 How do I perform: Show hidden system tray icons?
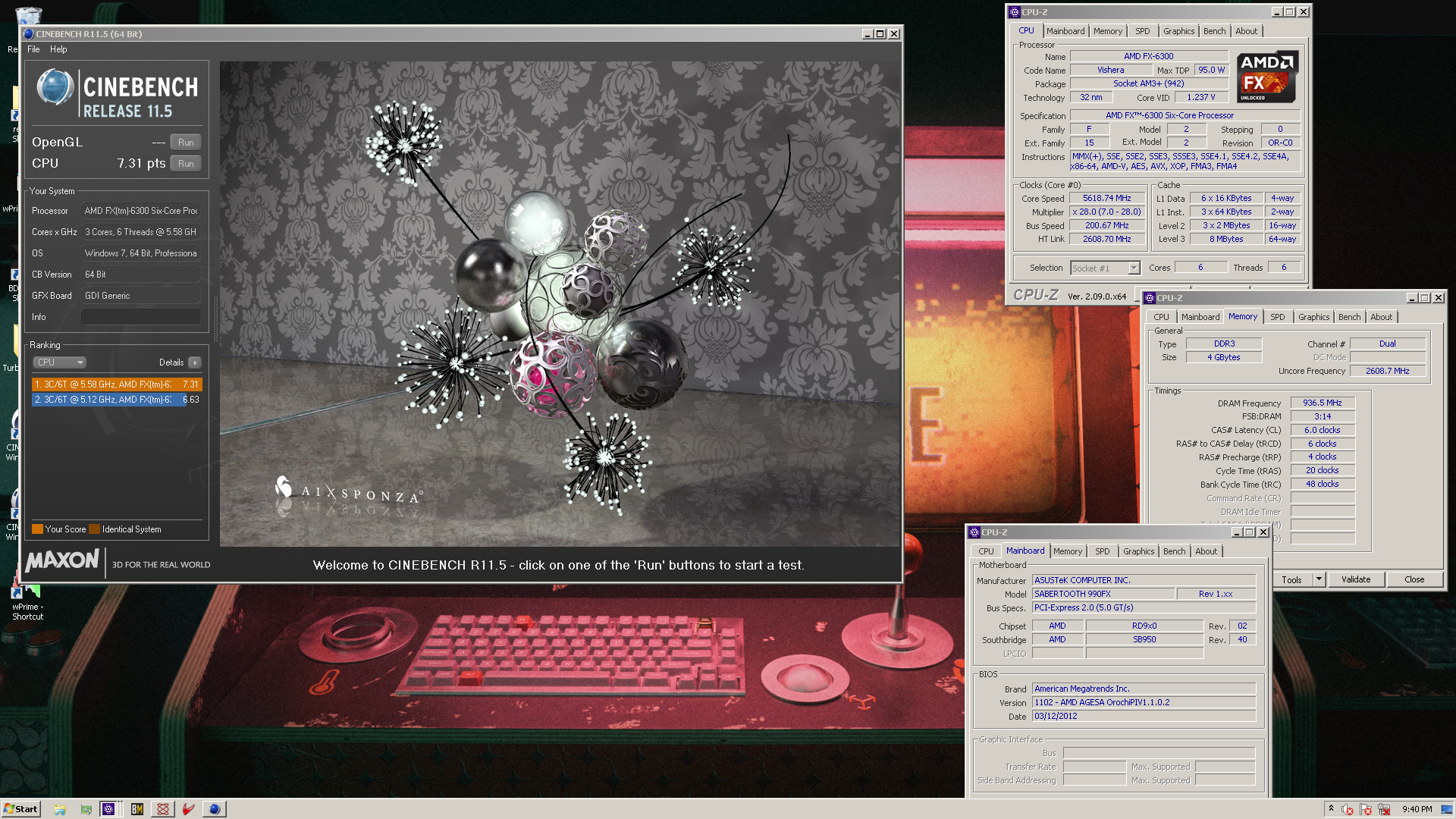point(1331,809)
